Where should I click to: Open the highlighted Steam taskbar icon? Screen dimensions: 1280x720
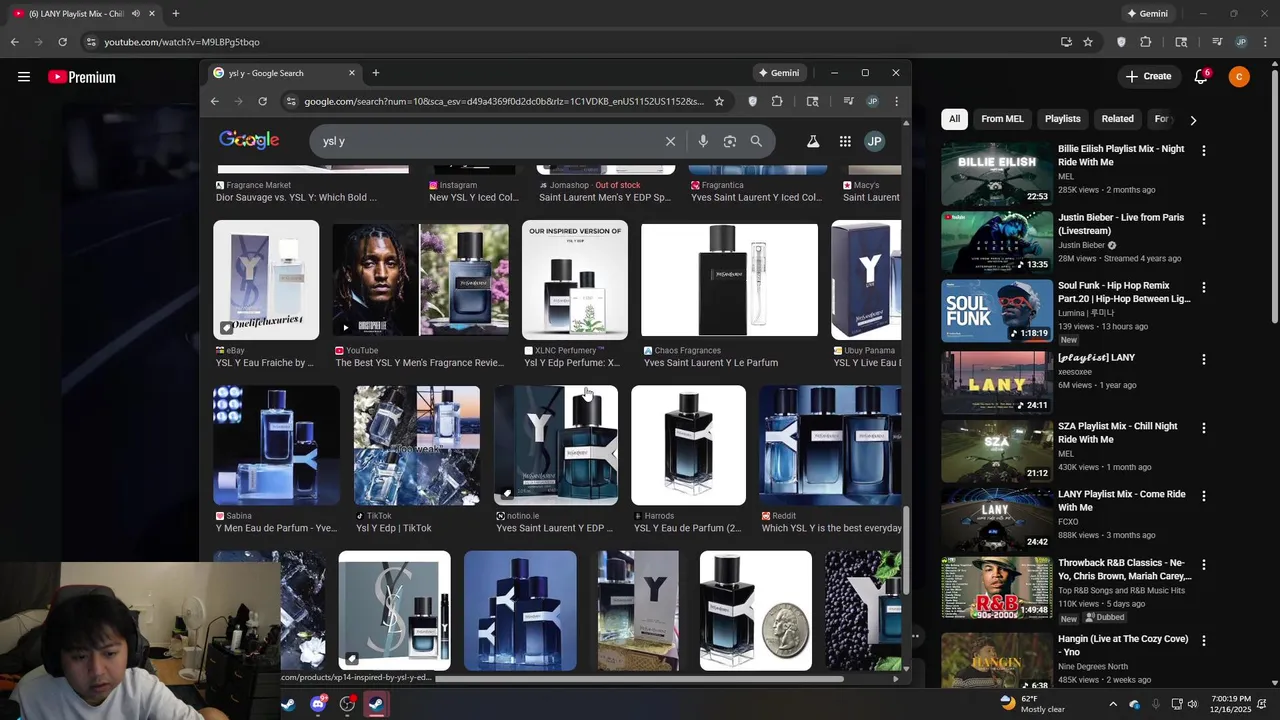(376, 704)
